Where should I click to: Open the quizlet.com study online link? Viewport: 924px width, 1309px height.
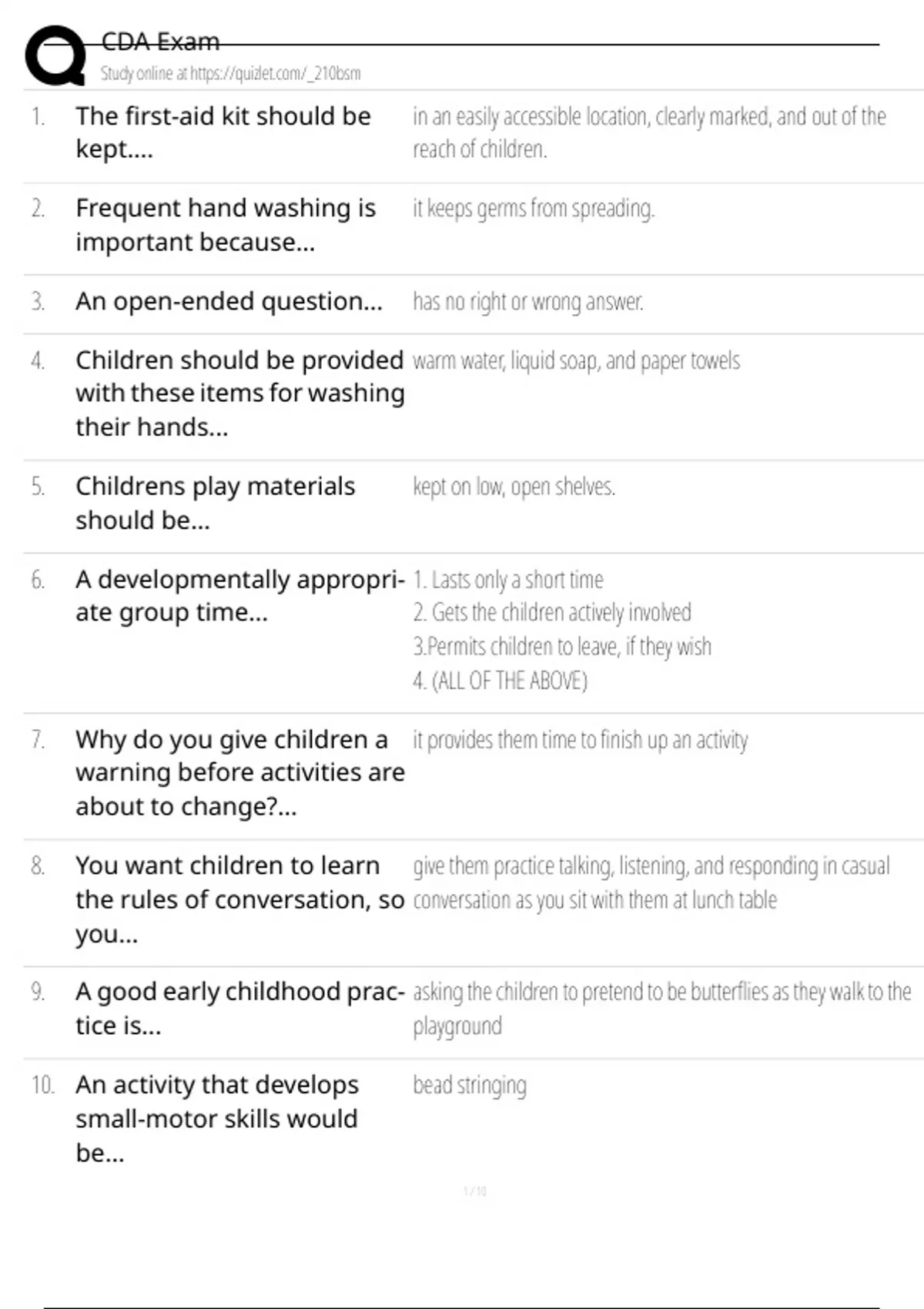coord(230,74)
